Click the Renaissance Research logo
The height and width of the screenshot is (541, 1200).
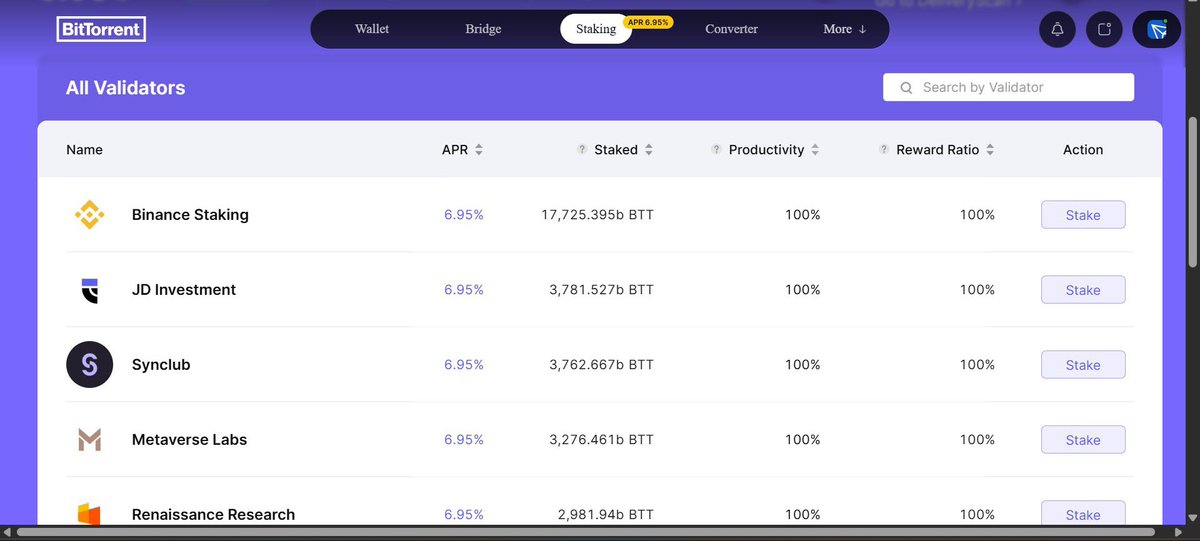click(90, 514)
